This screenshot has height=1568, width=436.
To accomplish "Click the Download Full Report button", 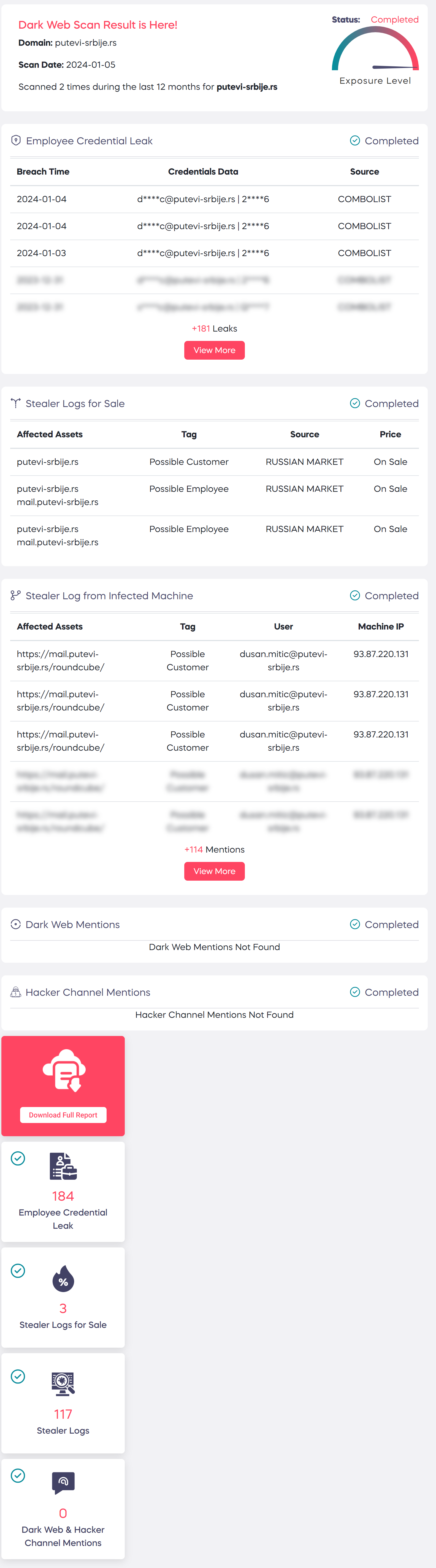I will [63, 1115].
